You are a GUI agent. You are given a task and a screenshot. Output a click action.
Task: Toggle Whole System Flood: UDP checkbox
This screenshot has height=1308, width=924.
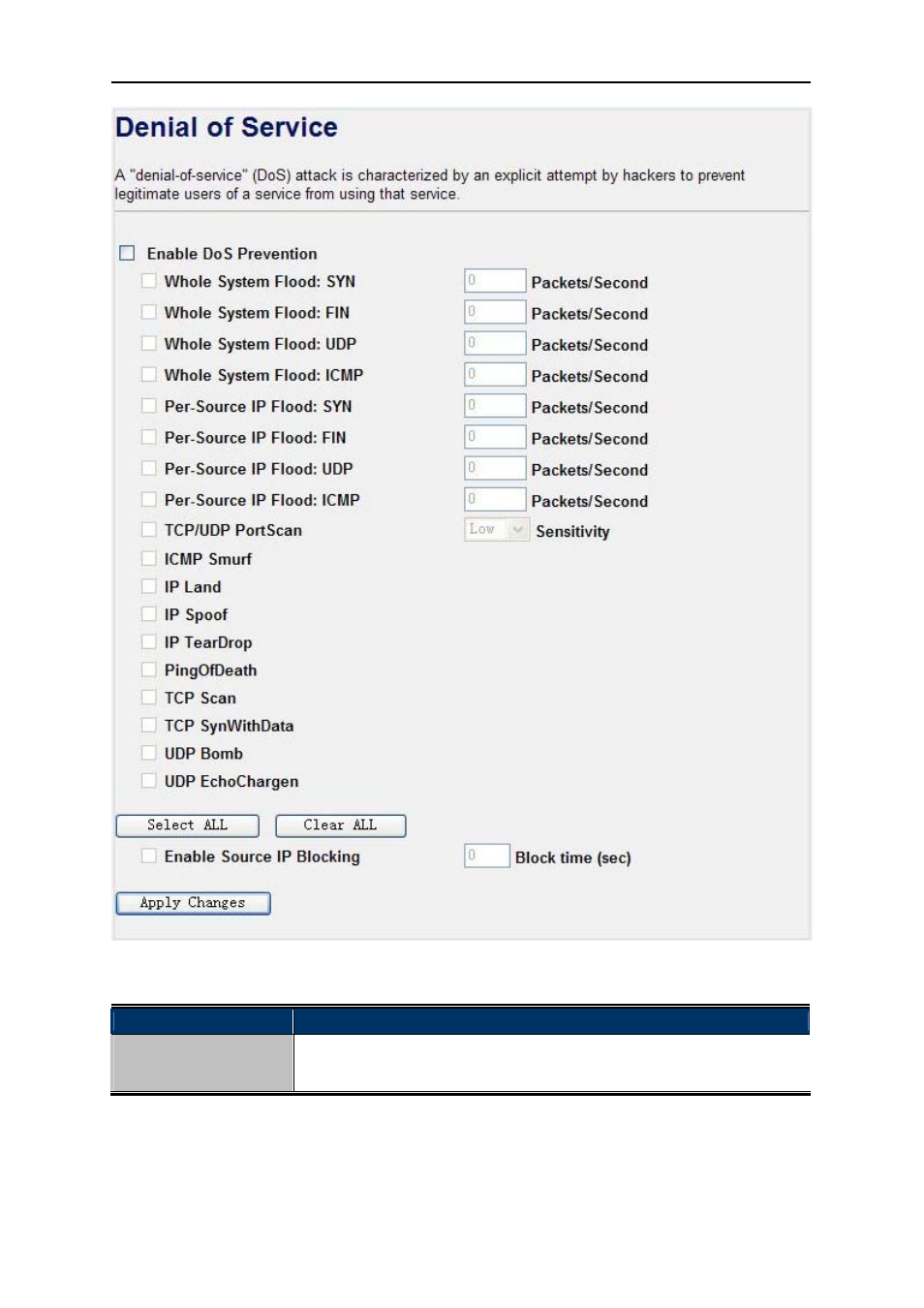tap(148, 343)
